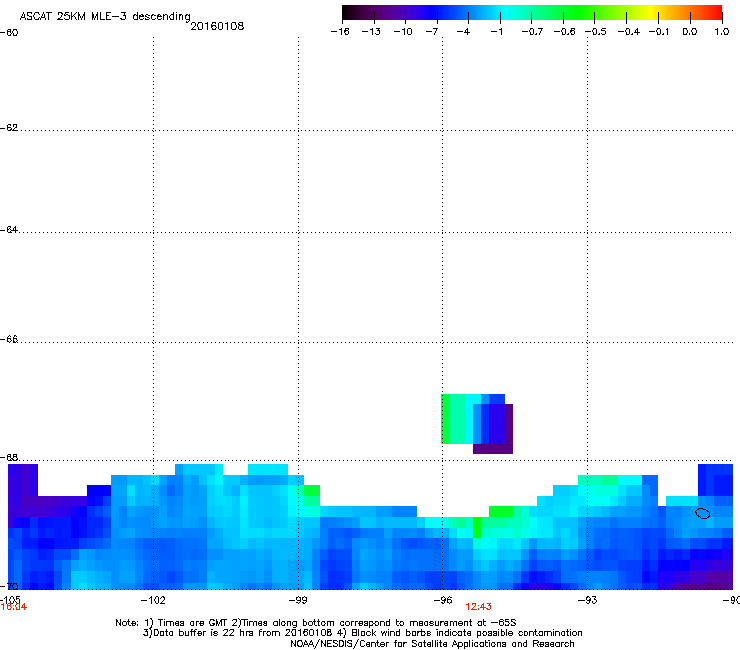Screen dimensions: 740x650
Task: Click the latitude label -70
Action: click(x=9, y=587)
